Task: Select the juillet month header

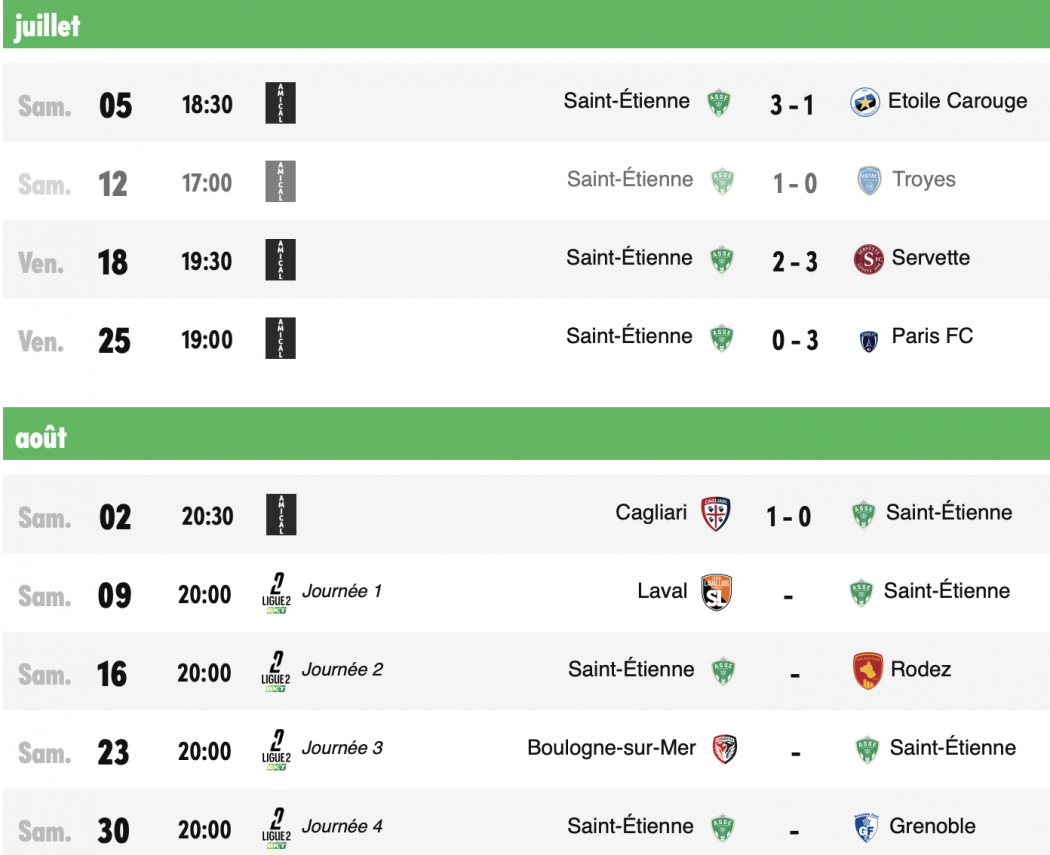Action: tap(526, 25)
